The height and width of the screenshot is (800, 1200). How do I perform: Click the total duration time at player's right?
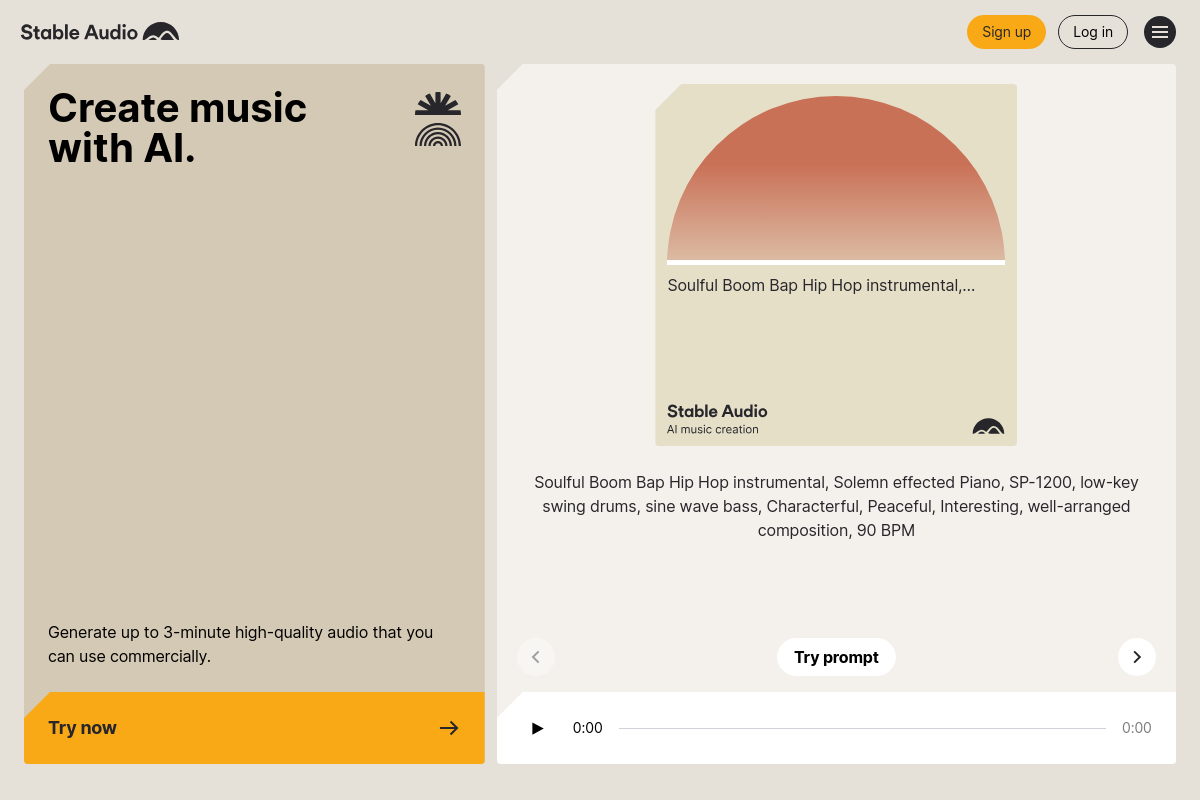click(1136, 728)
